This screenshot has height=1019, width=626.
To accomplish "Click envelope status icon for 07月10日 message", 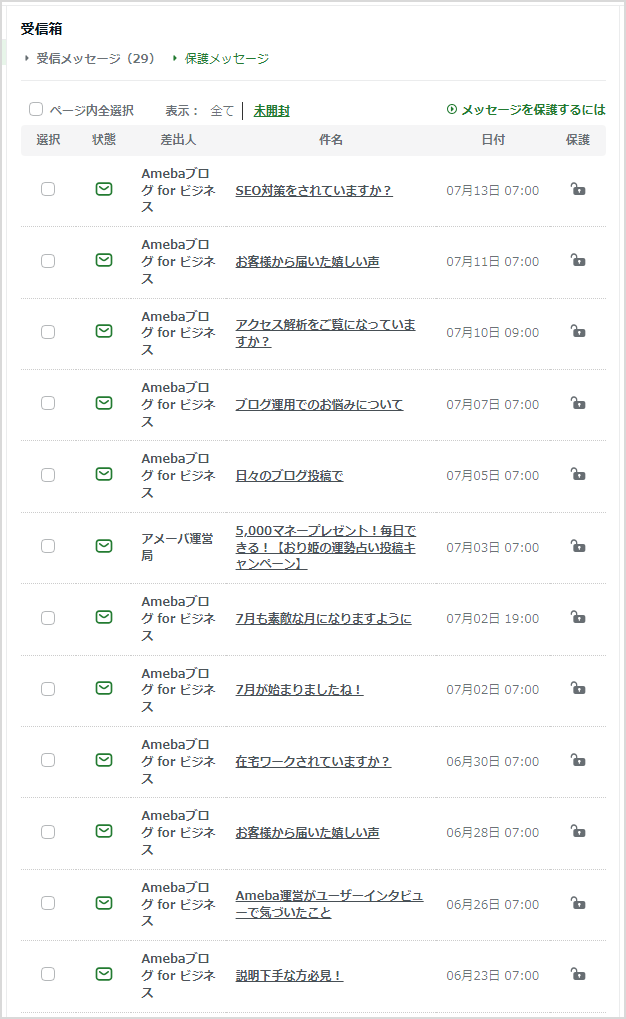I will pyautogui.click(x=104, y=331).
